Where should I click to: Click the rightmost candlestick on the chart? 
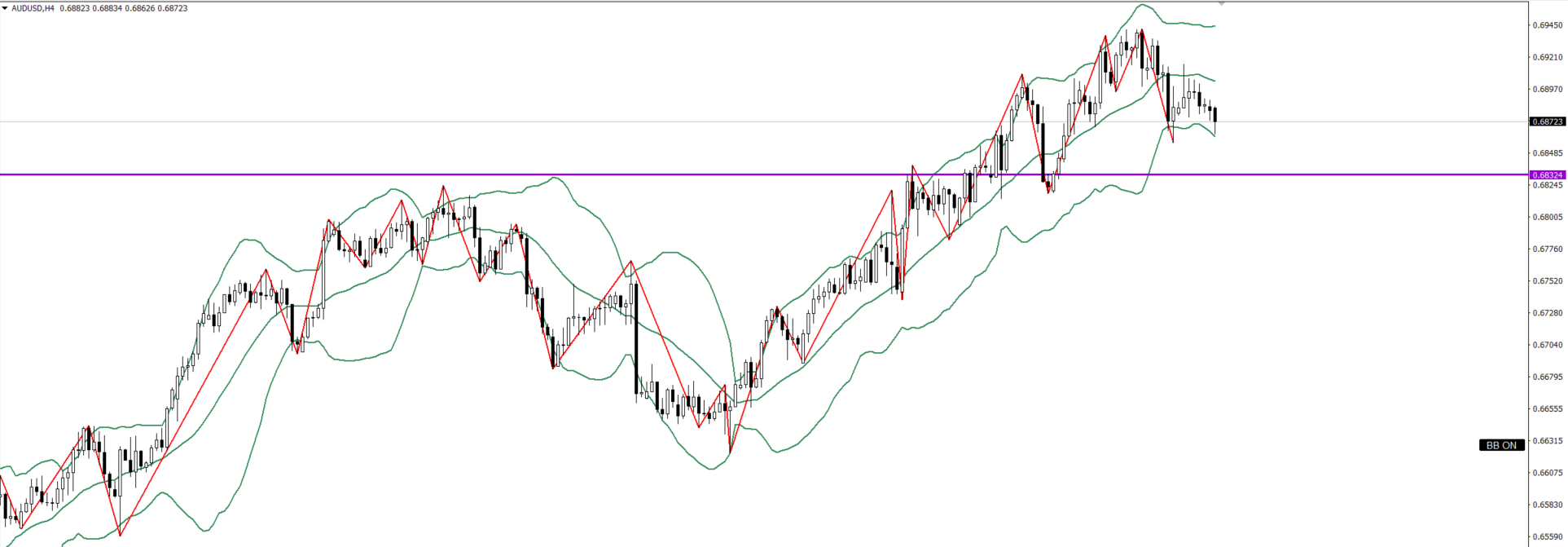click(x=1215, y=115)
